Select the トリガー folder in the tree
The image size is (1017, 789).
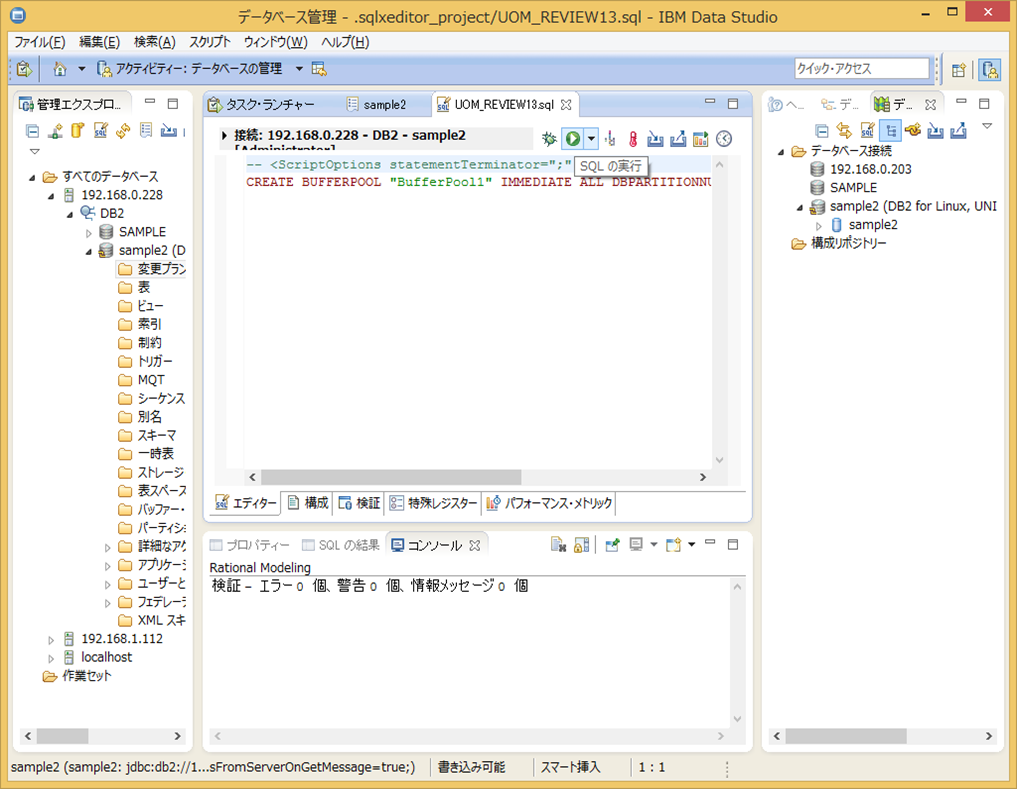145,361
